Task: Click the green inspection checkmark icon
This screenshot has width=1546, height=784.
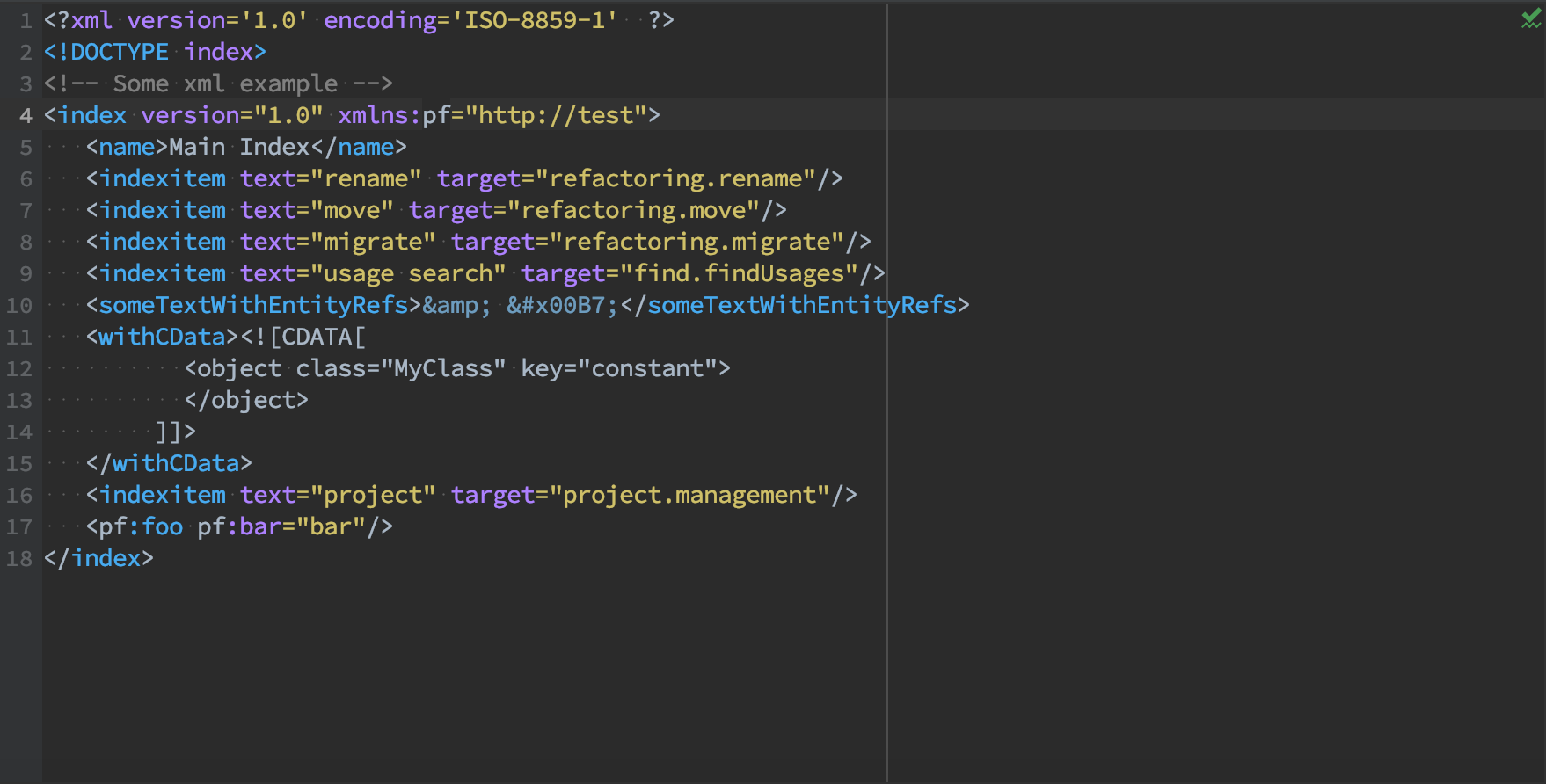Action: [x=1531, y=19]
